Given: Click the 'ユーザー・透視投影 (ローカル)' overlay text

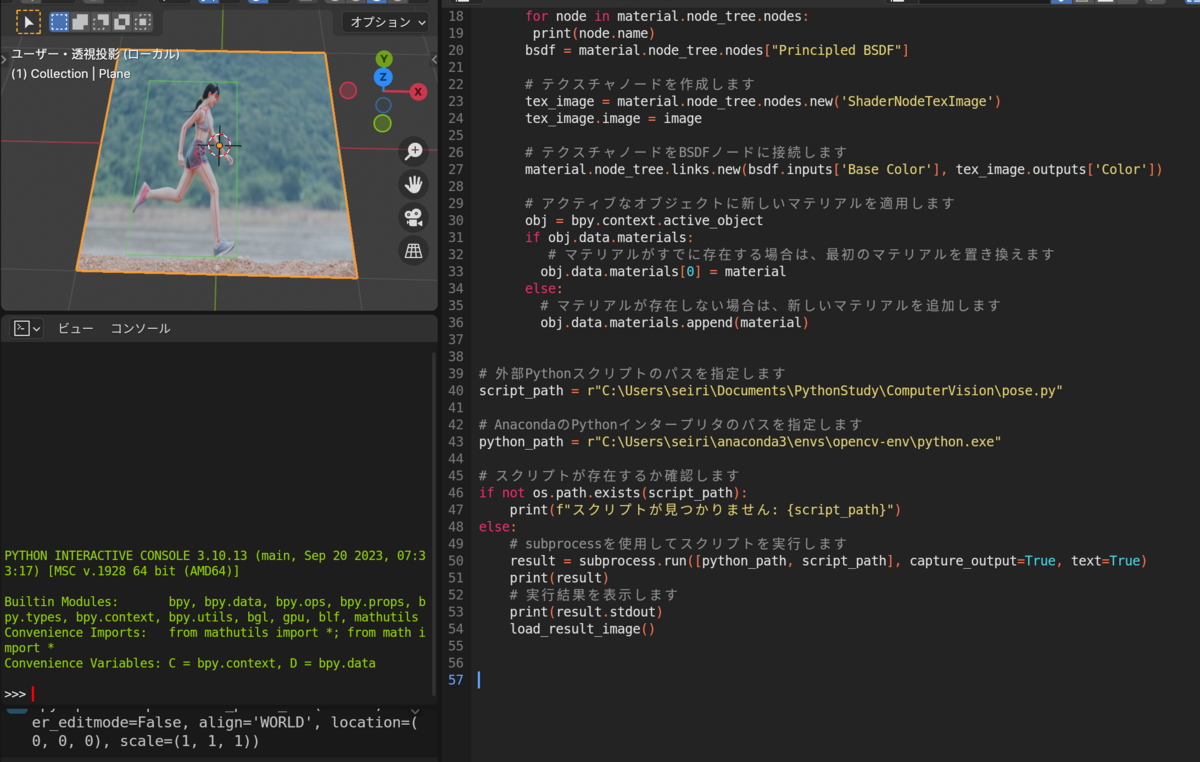Looking at the screenshot, I should point(95,54).
